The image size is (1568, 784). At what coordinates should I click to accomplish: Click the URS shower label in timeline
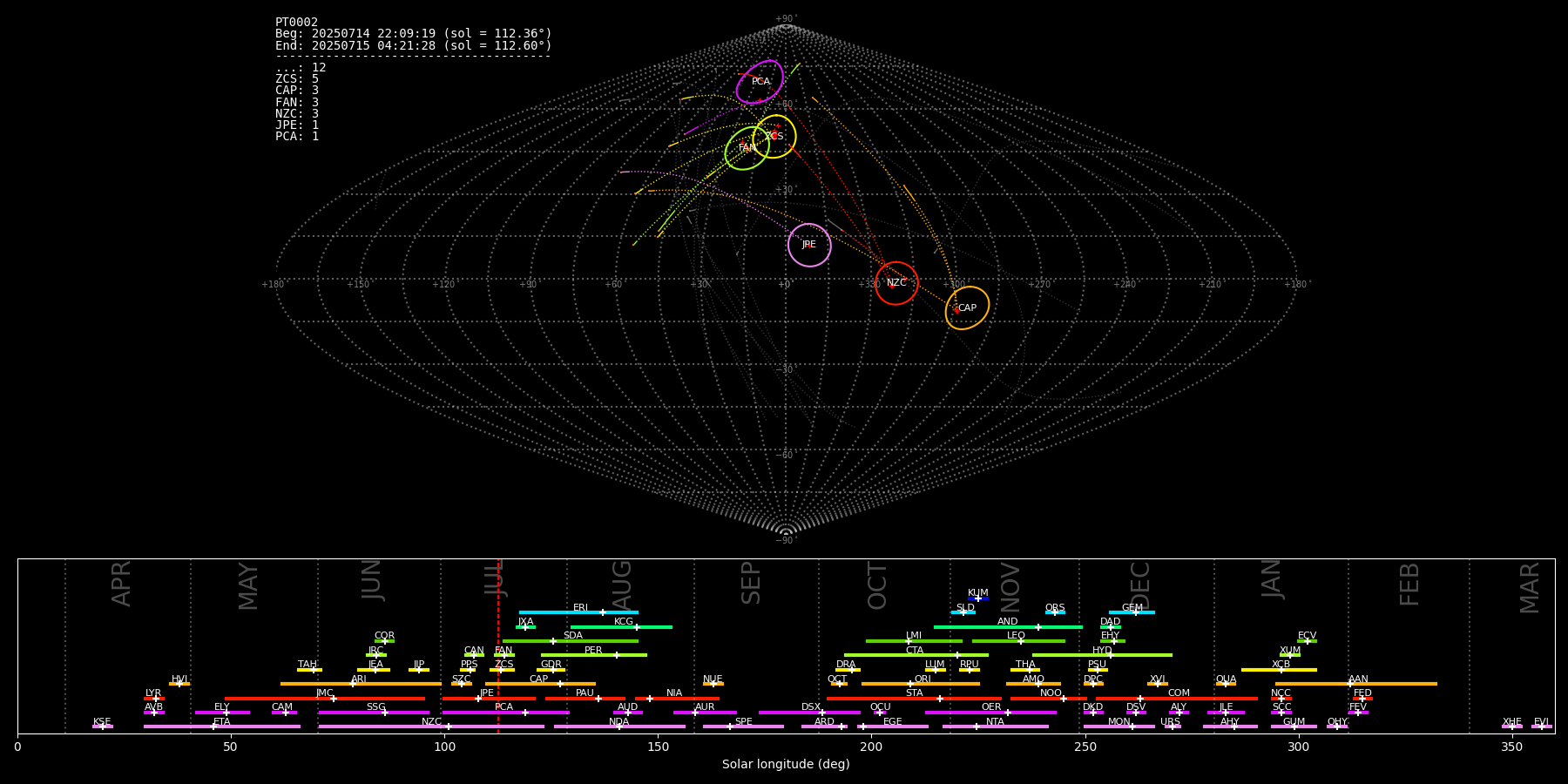pos(1170,721)
